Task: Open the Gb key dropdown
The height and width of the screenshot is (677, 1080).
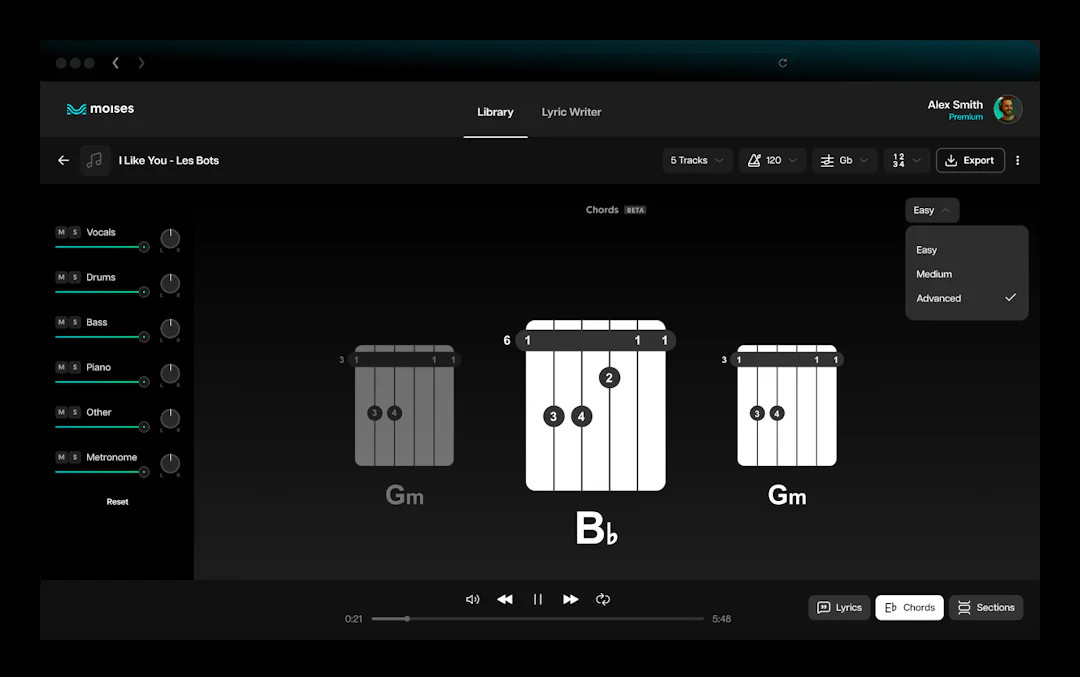Action: click(x=844, y=160)
